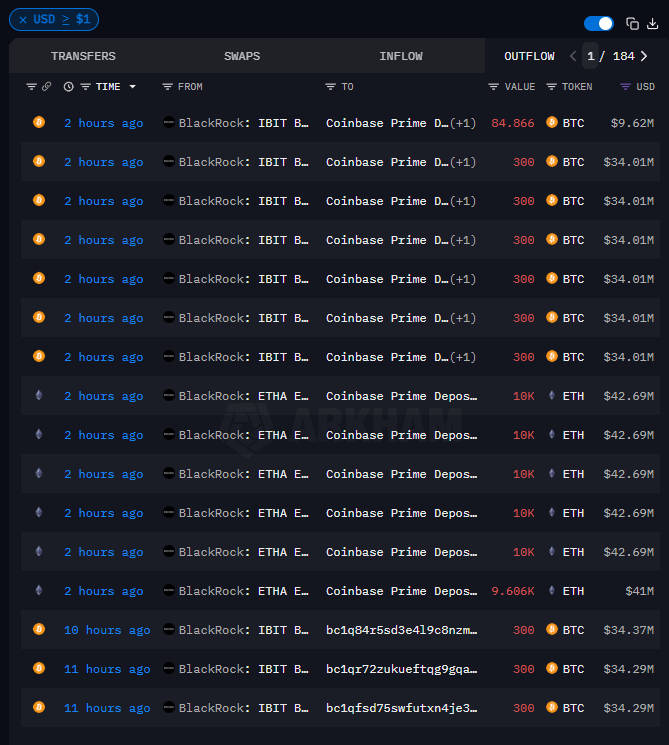Open the 10 hours ago transaction link
The image size is (669, 745).
[107, 630]
